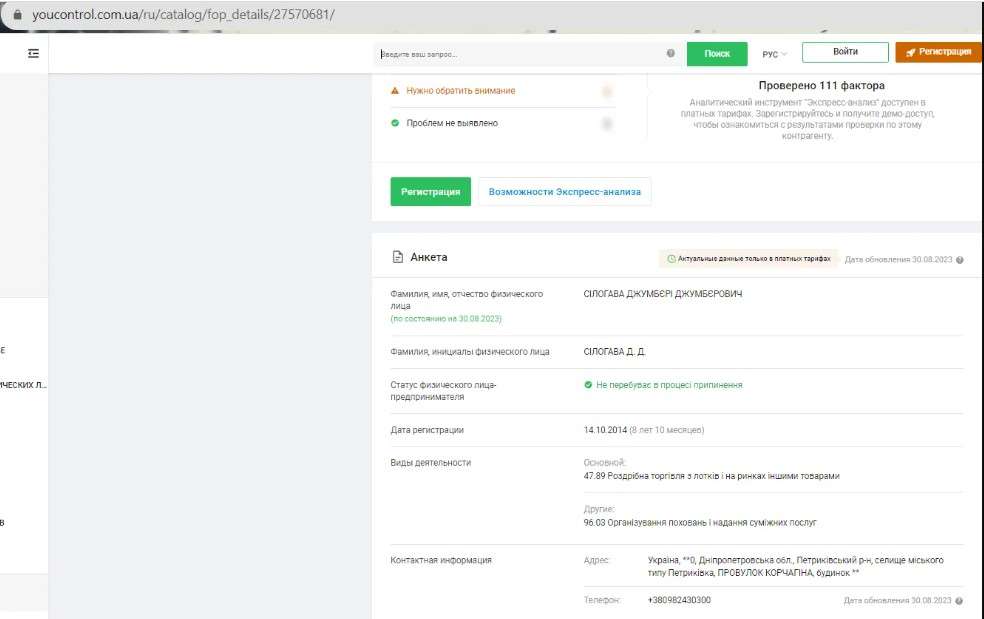Click the green checkmark near Проблем не выявлено
This screenshot has height=619, width=984.
(x=395, y=124)
